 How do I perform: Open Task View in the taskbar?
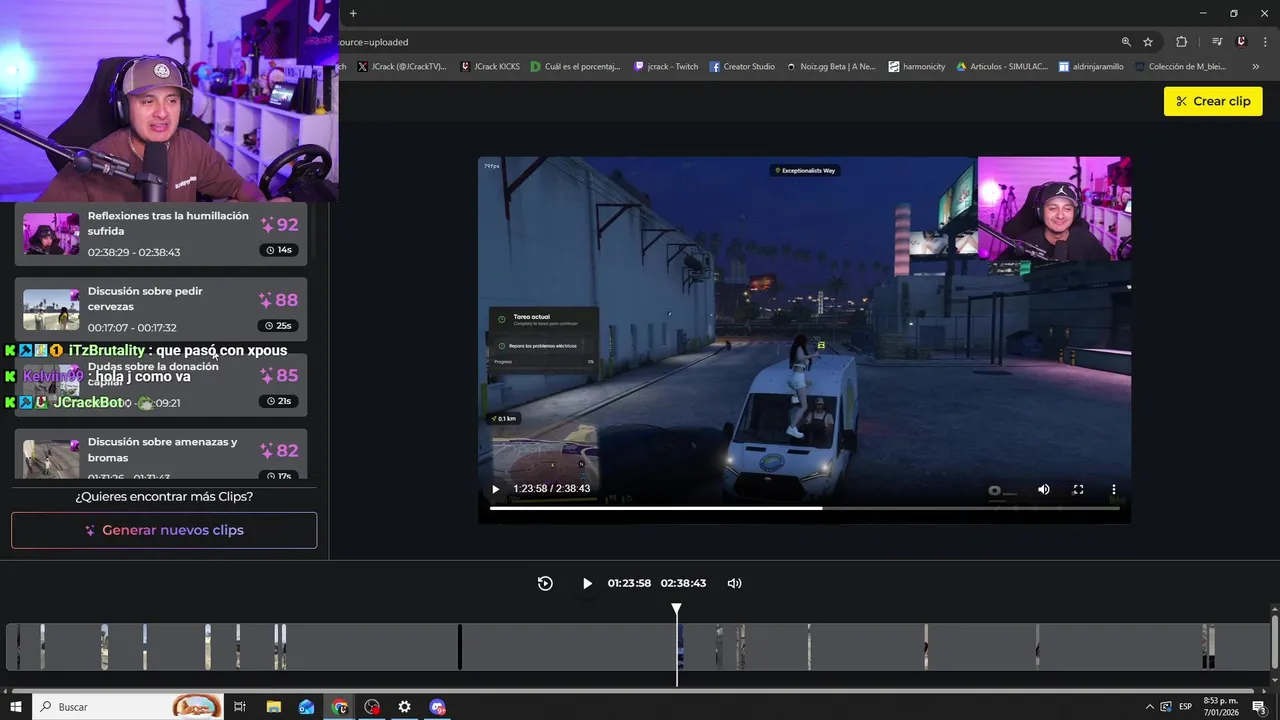pyautogui.click(x=240, y=707)
